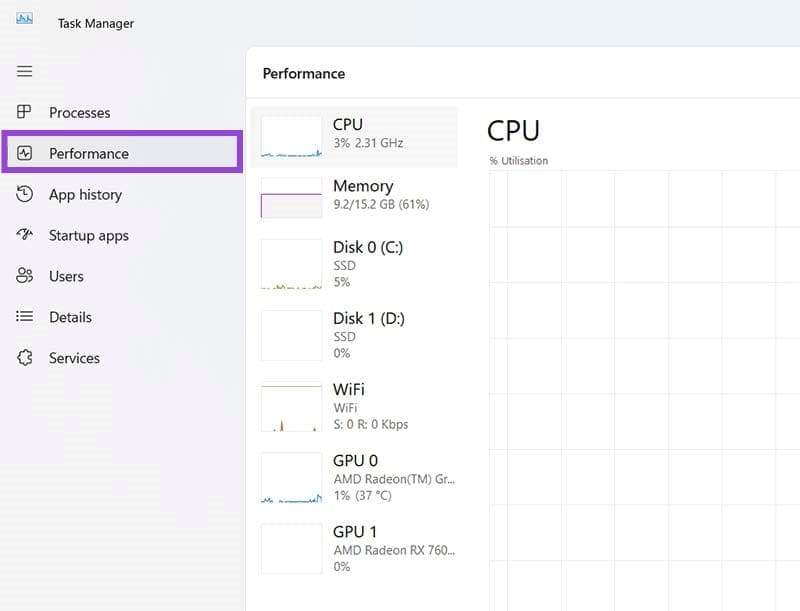Click the Details list icon
The height and width of the screenshot is (611, 800).
24,316
